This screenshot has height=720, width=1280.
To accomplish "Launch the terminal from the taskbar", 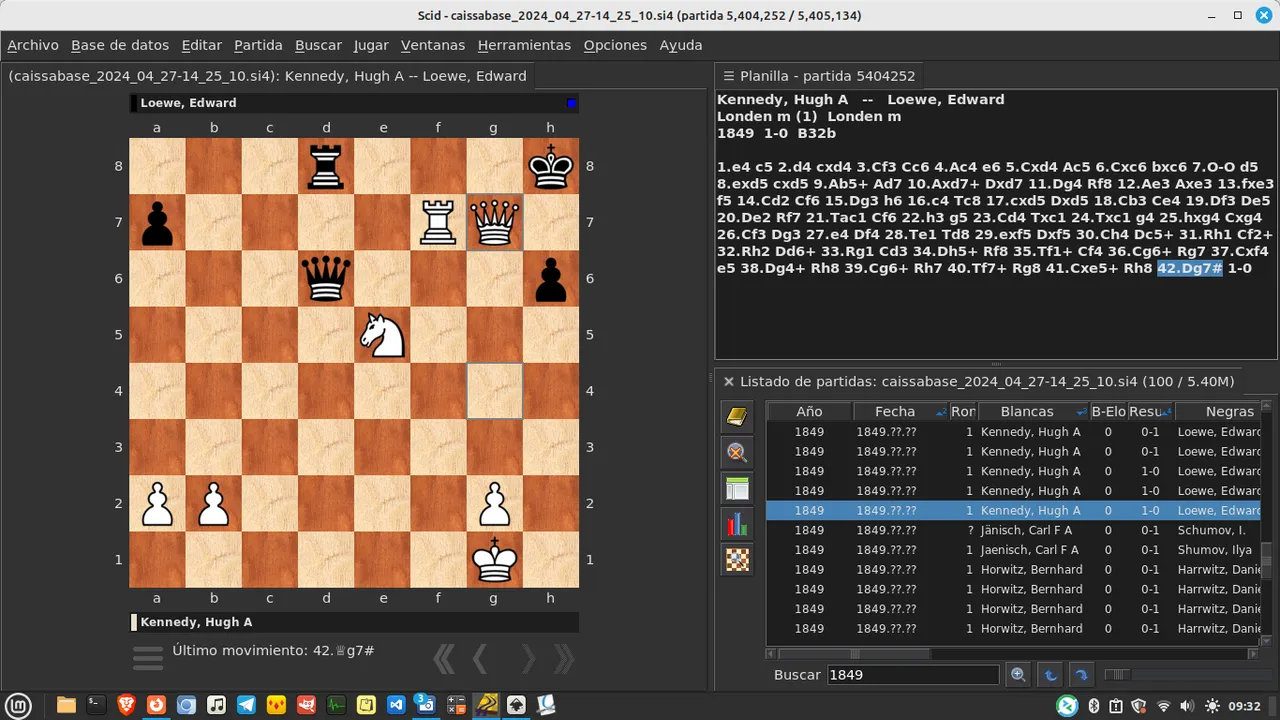I will click(x=96, y=705).
